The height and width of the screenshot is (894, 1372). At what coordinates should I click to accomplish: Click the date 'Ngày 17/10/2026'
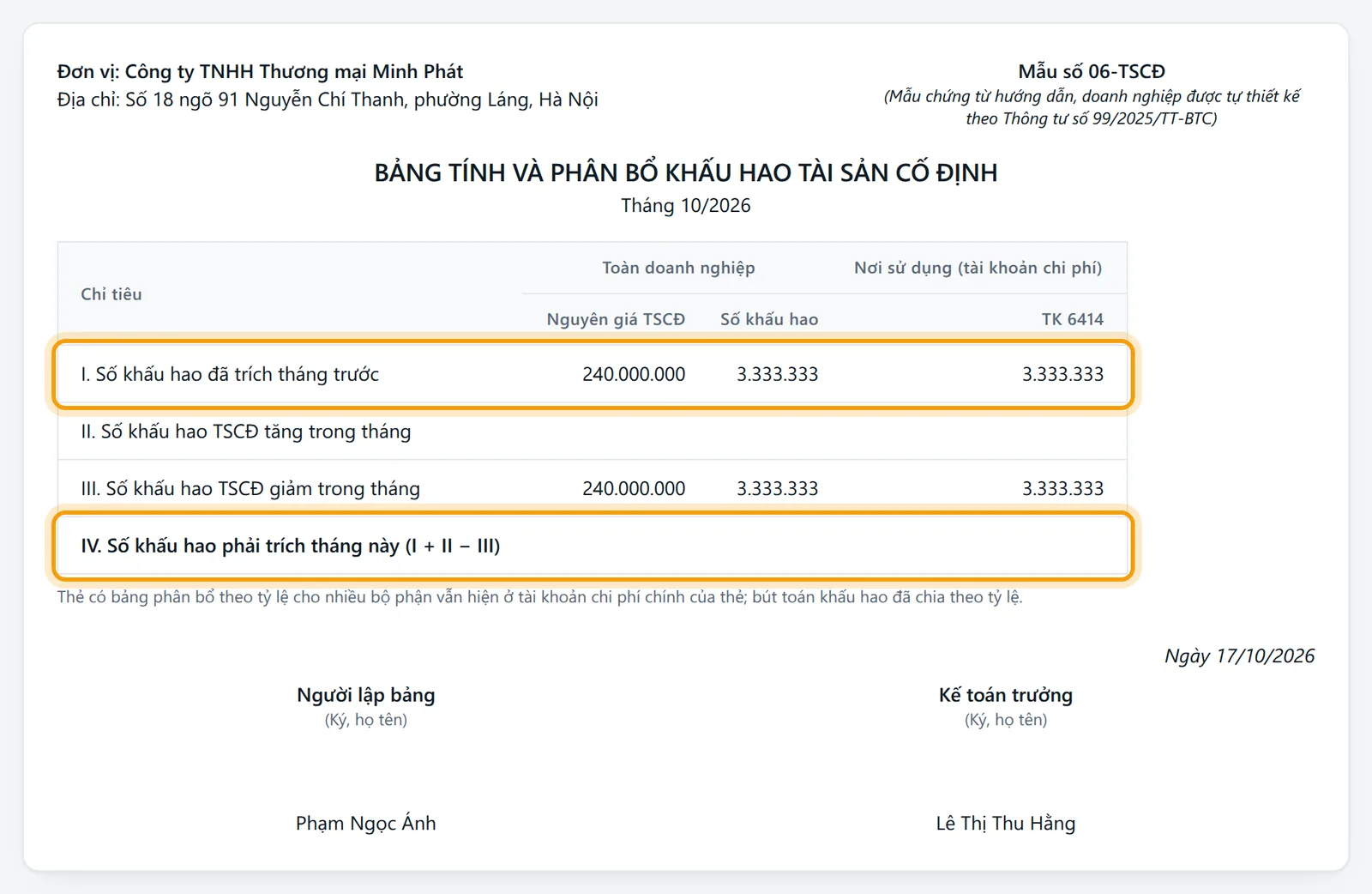pyautogui.click(x=1239, y=656)
